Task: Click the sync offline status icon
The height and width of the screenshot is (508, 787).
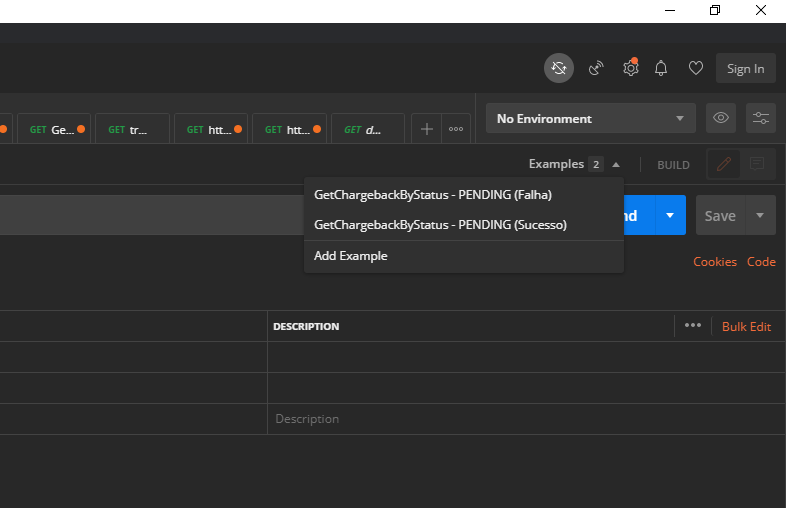Action: tap(559, 68)
